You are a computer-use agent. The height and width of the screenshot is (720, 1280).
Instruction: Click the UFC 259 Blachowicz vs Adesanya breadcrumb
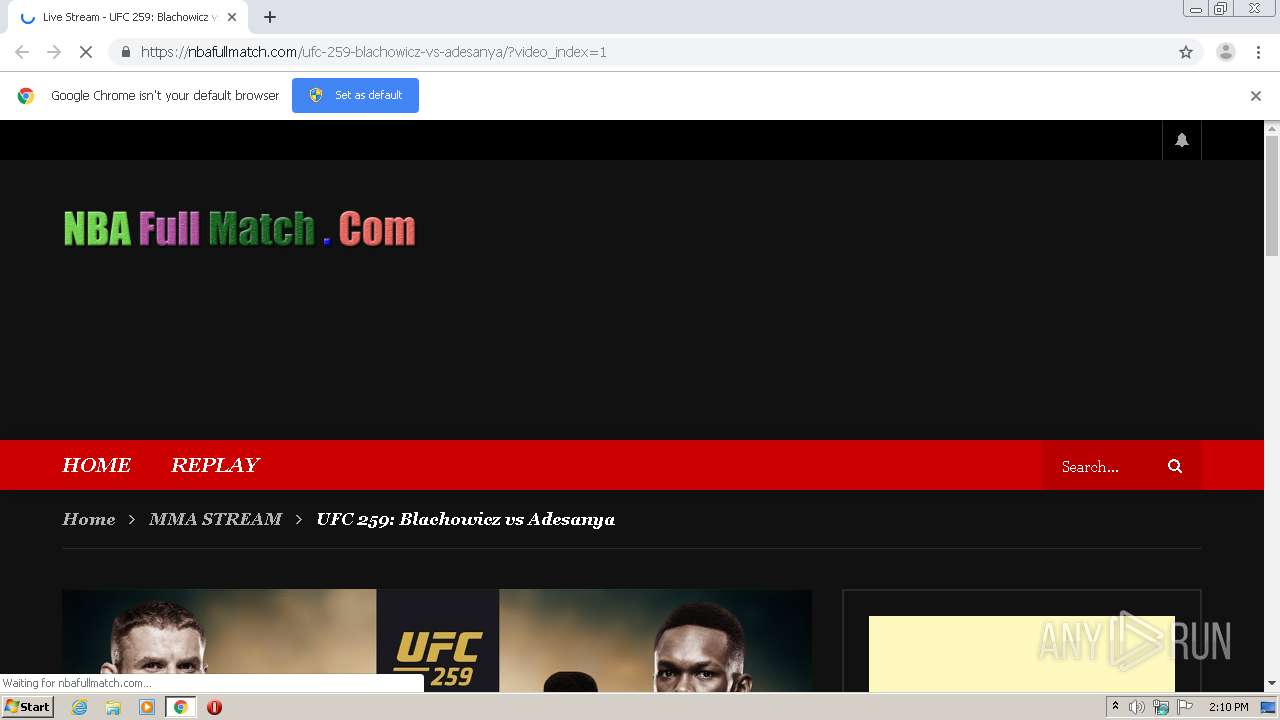tap(466, 519)
